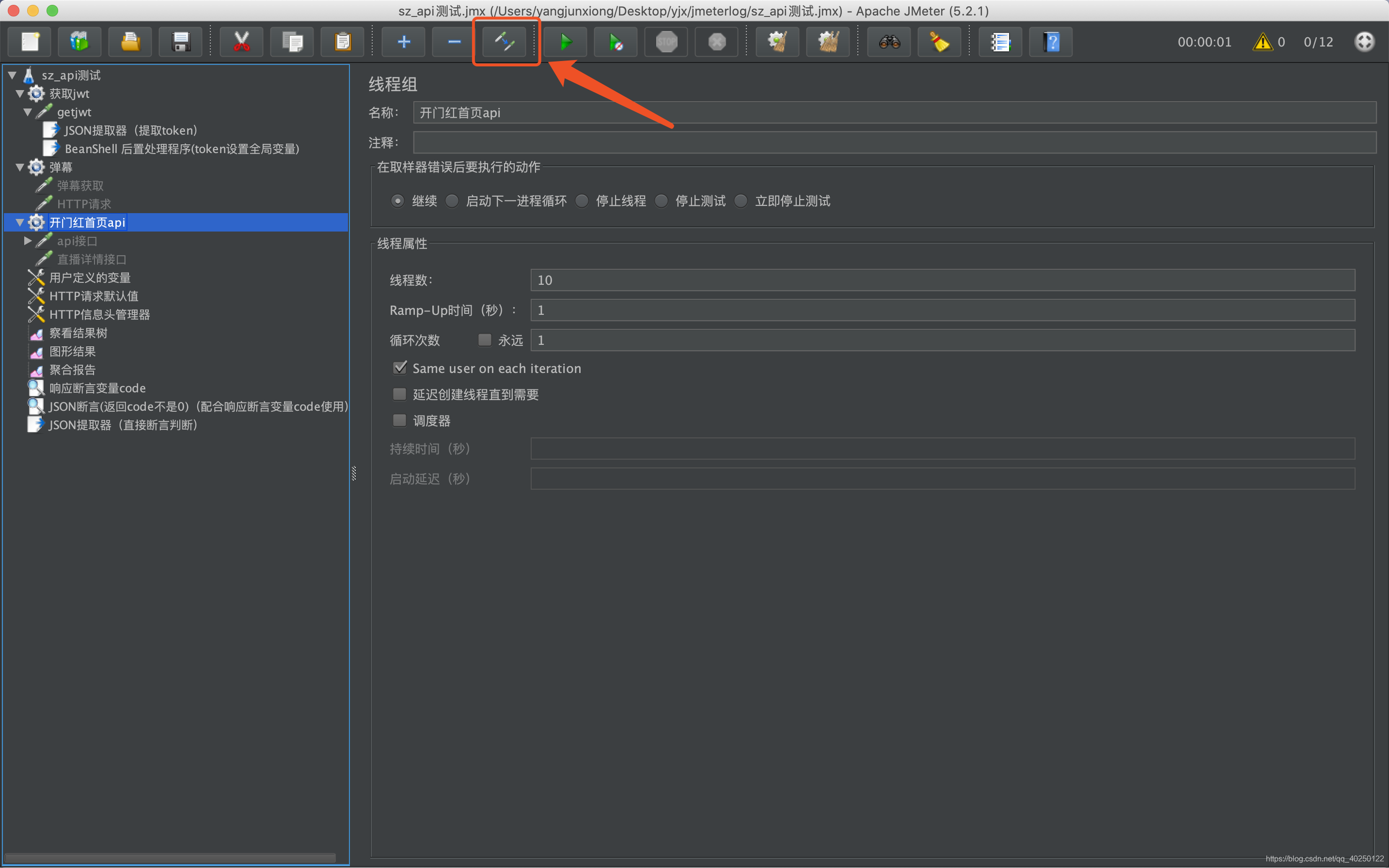Collapse the 弹幕 thread group node

[19, 167]
